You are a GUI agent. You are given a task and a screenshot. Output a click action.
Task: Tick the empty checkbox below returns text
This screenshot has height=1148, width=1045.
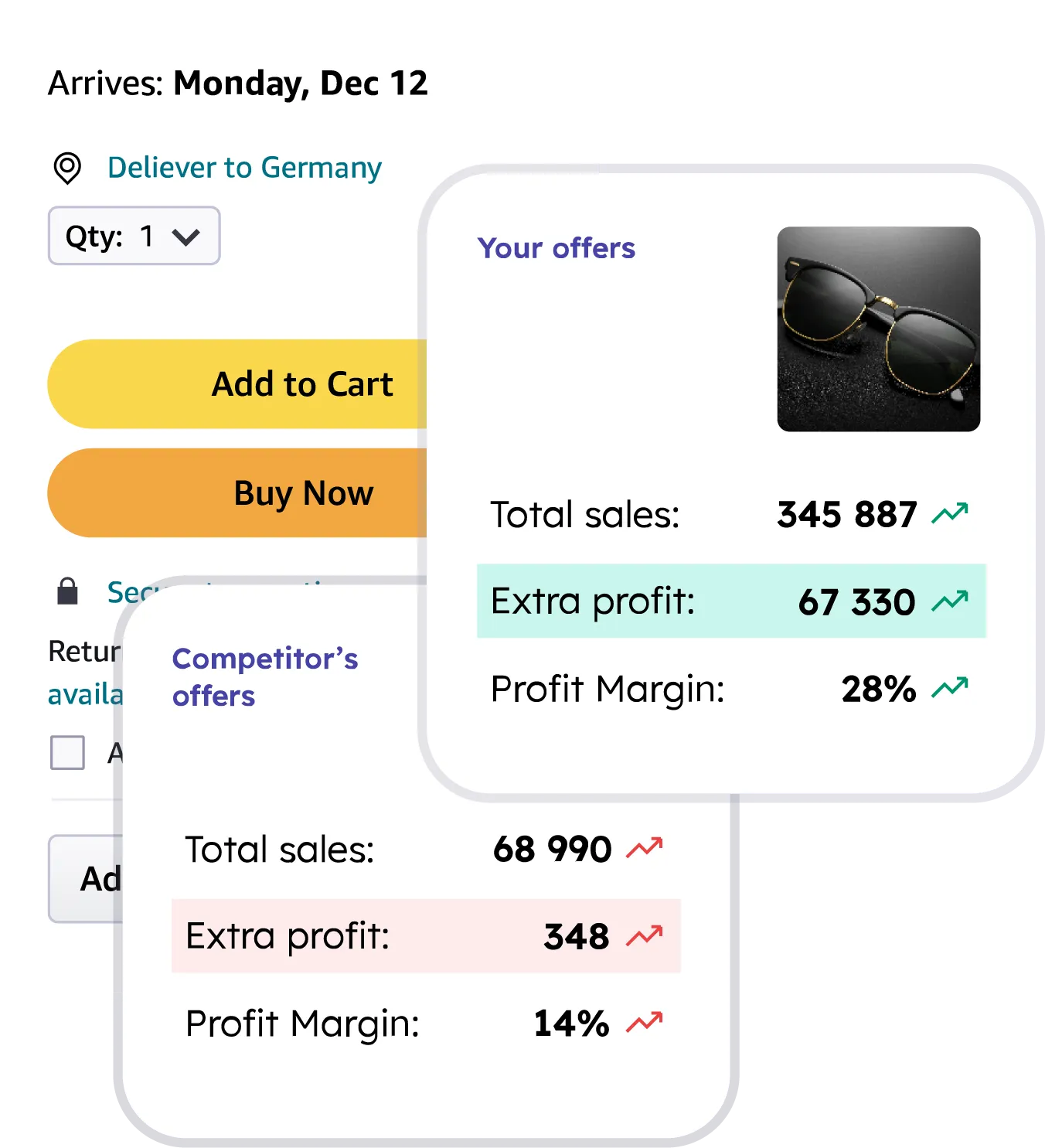[67, 752]
